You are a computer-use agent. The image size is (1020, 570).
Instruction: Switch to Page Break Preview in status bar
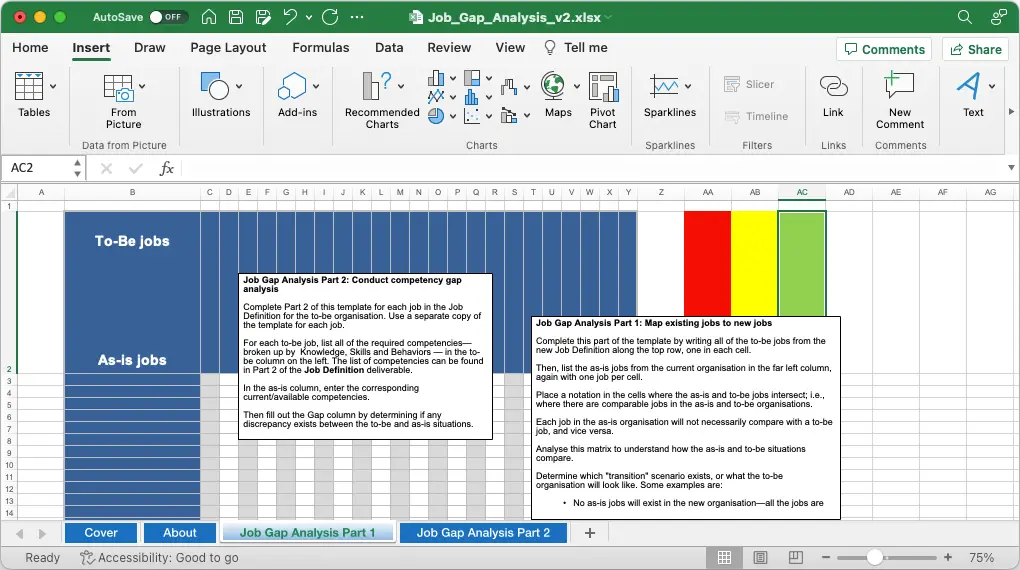pyautogui.click(x=796, y=558)
